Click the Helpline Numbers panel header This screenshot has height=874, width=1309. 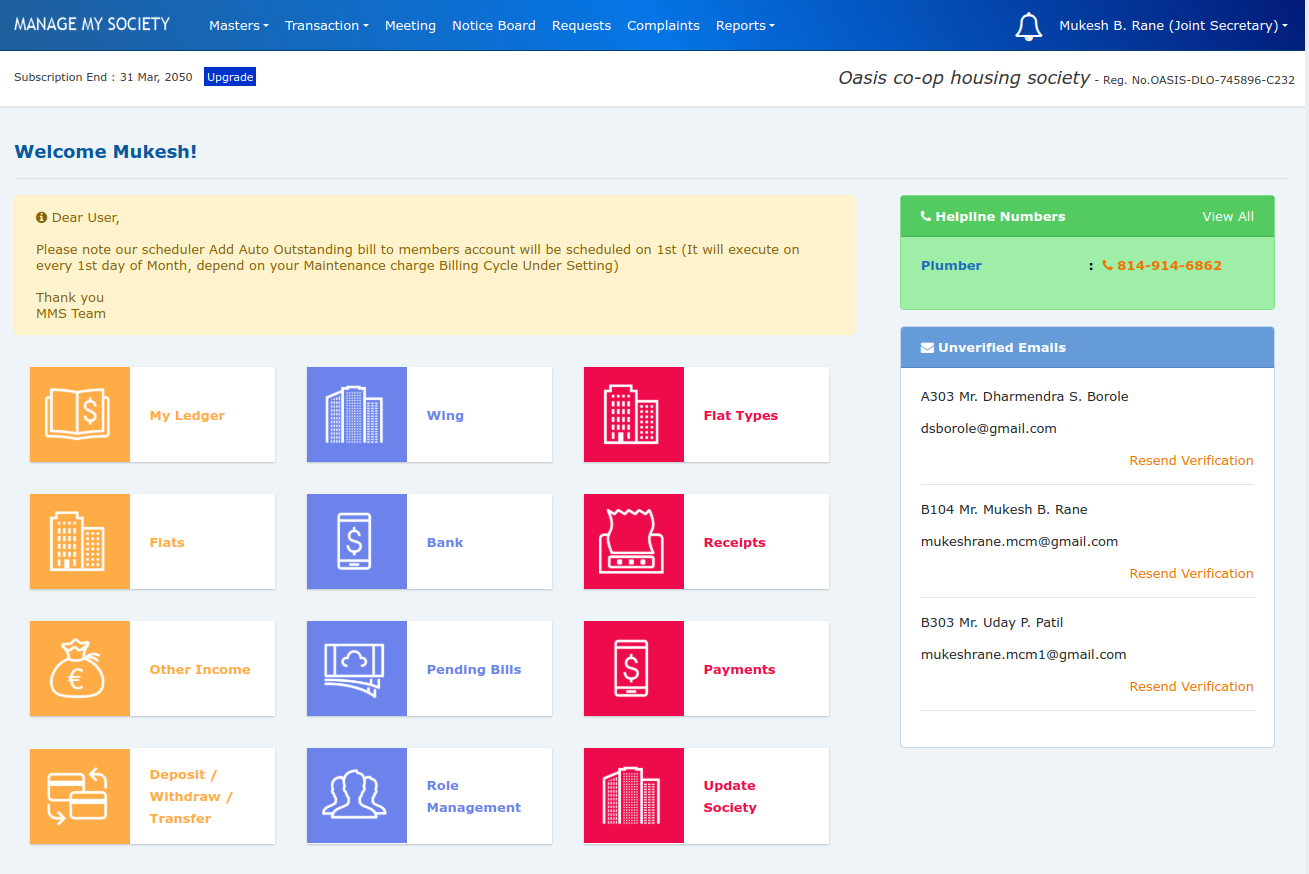pos(1087,216)
